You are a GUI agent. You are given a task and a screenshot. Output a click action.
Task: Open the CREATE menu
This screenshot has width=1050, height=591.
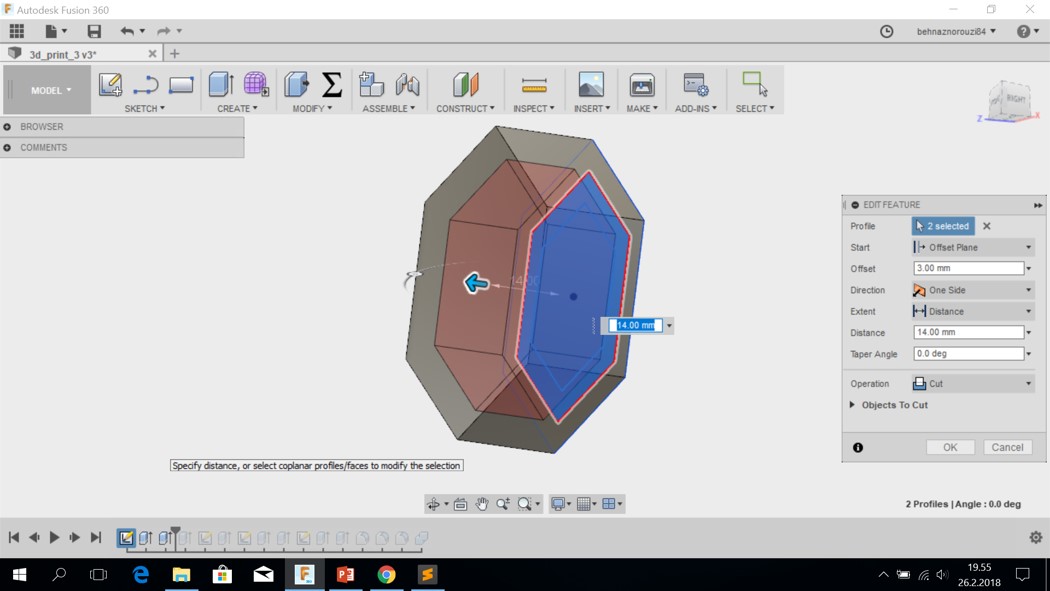[x=237, y=108]
